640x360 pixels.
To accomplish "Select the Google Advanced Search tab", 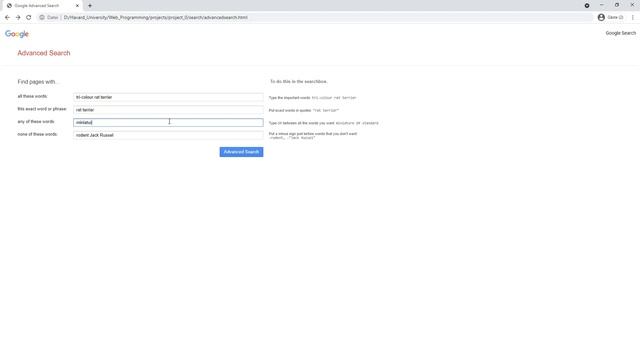I will point(42,6).
